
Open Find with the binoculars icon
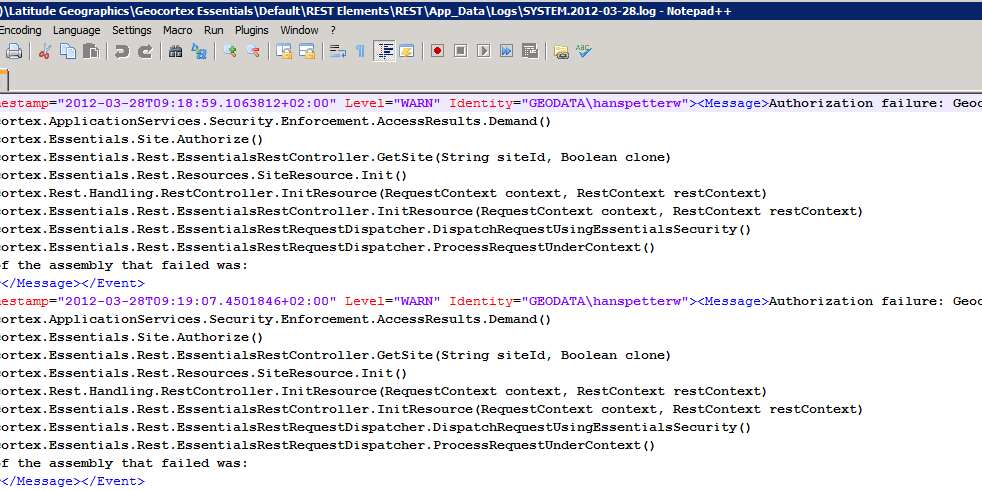pos(176,51)
